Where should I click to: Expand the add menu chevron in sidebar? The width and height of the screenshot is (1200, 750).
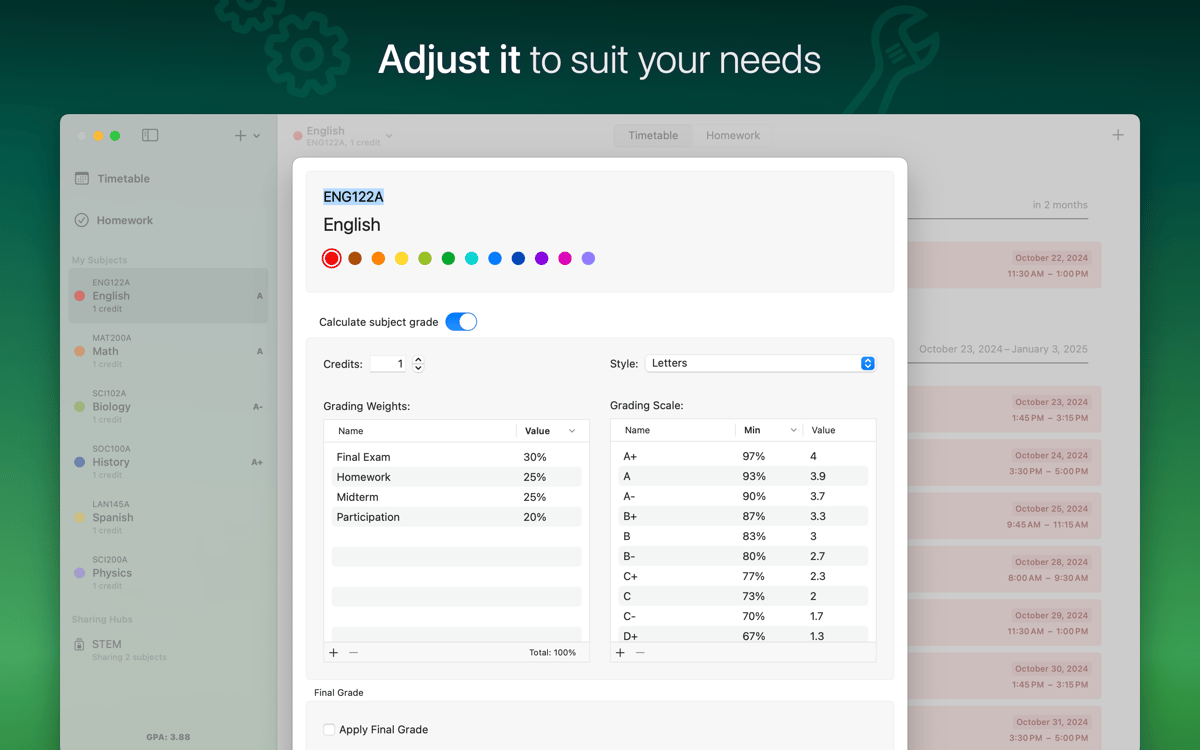pos(257,136)
